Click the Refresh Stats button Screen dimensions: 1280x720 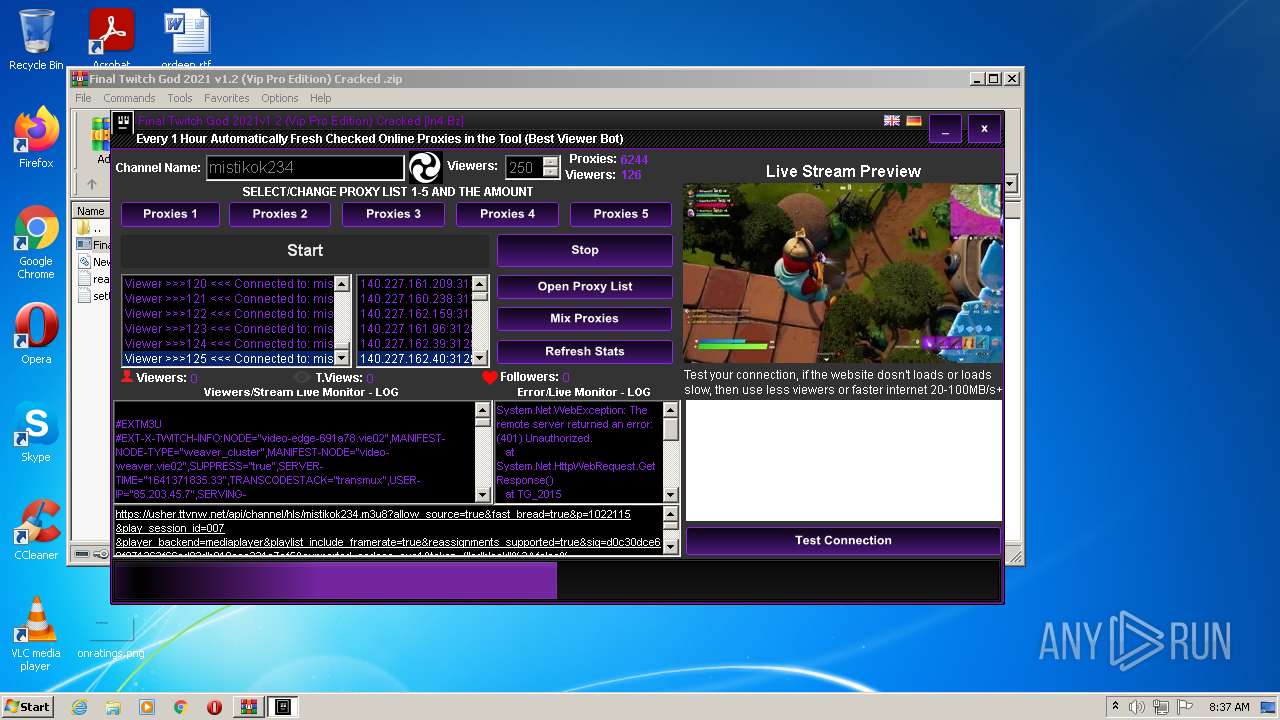point(585,351)
